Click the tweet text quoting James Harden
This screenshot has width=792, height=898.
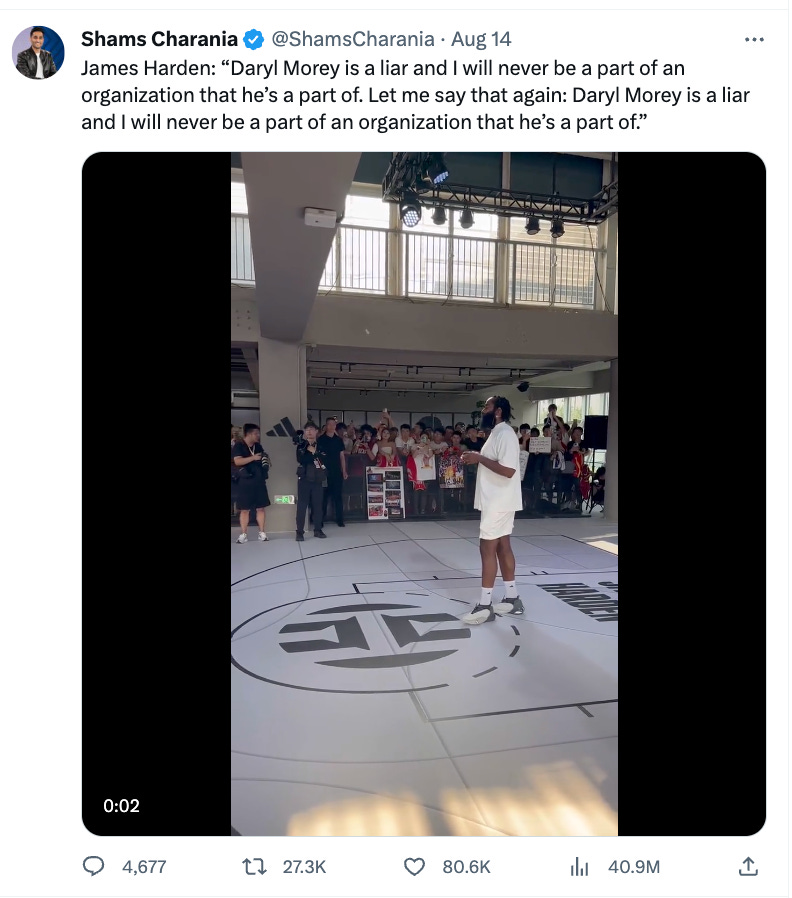[415, 95]
